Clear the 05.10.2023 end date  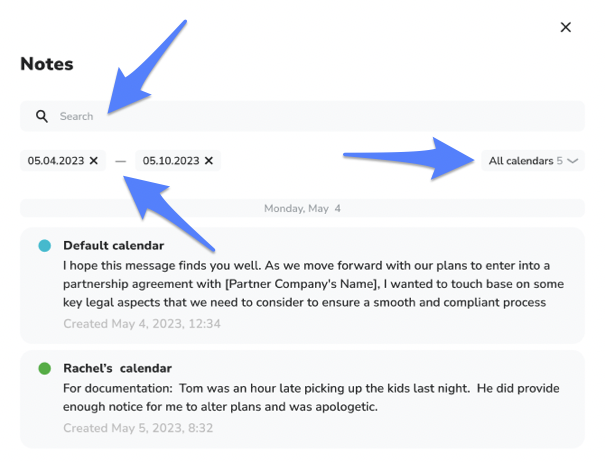(208, 160)
